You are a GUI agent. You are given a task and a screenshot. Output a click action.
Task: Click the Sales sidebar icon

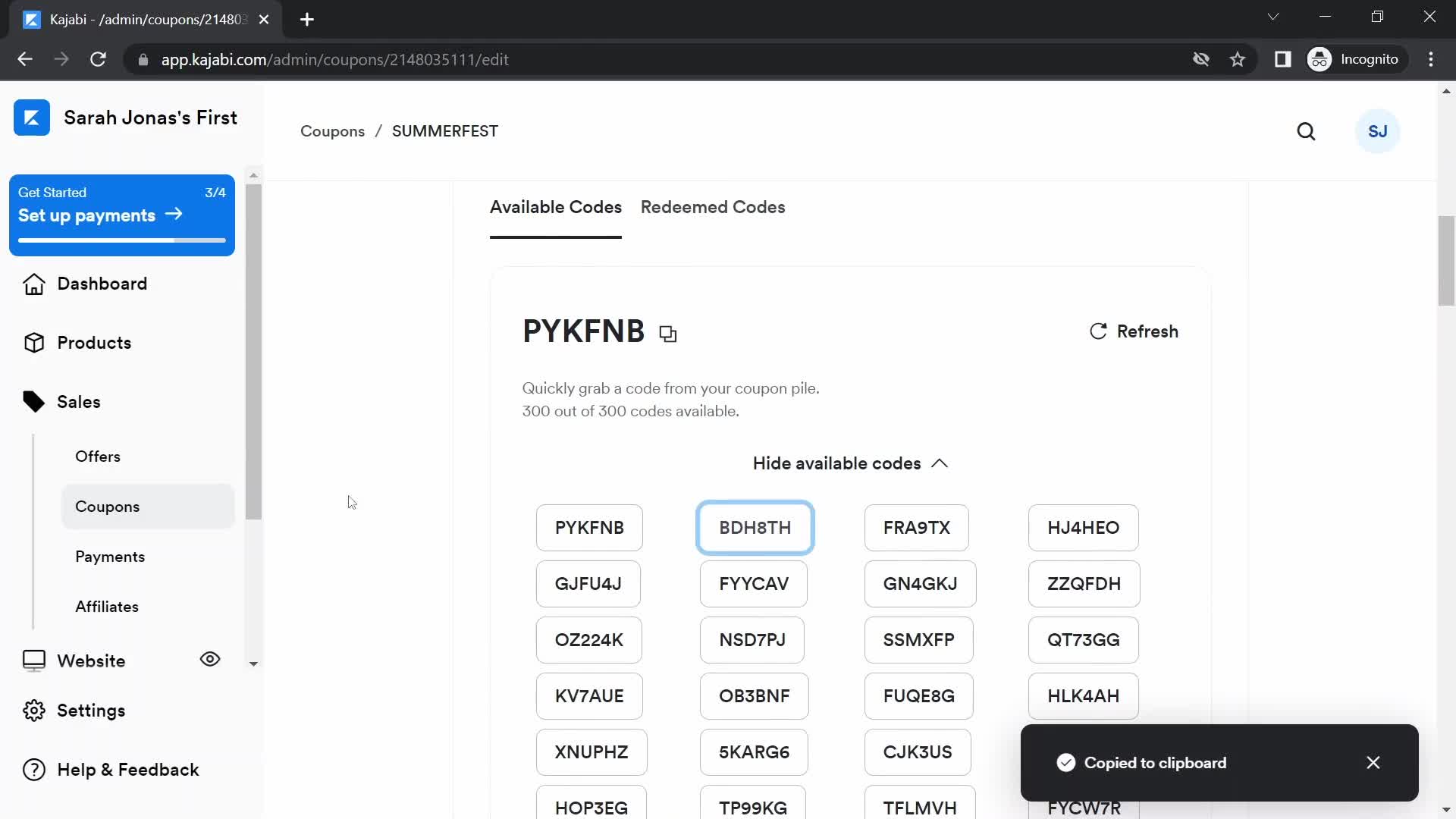pyautogui.click(x=33, y=401)
